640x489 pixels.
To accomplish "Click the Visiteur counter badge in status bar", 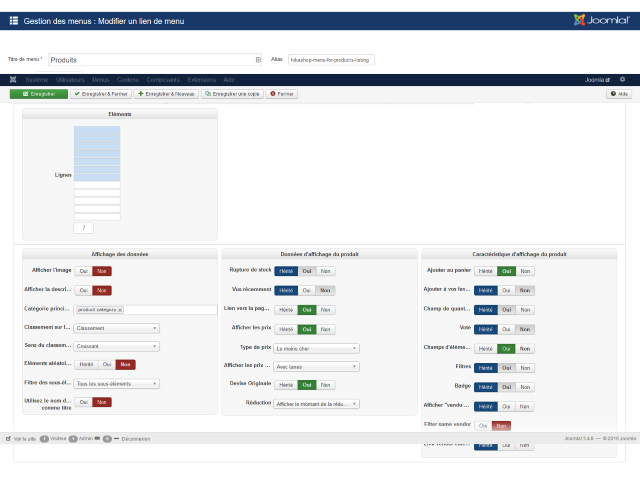I will point(44,439).
